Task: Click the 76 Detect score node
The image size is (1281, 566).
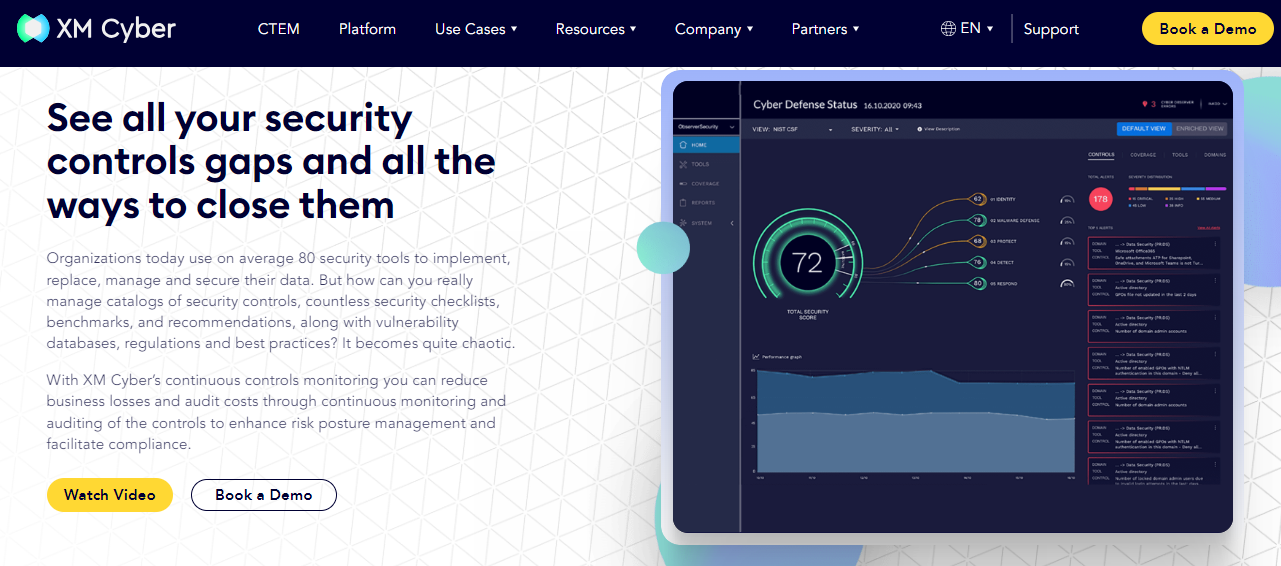Action: [978, 262]
